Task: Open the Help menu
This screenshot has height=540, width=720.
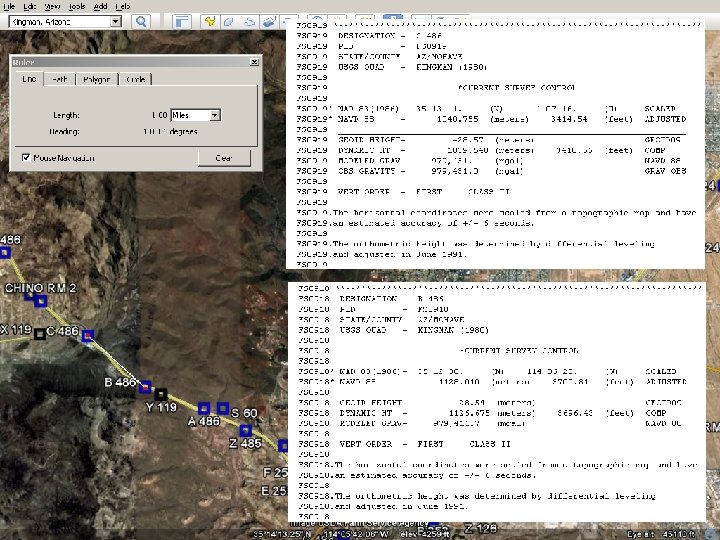Action: tap(123, 6)
